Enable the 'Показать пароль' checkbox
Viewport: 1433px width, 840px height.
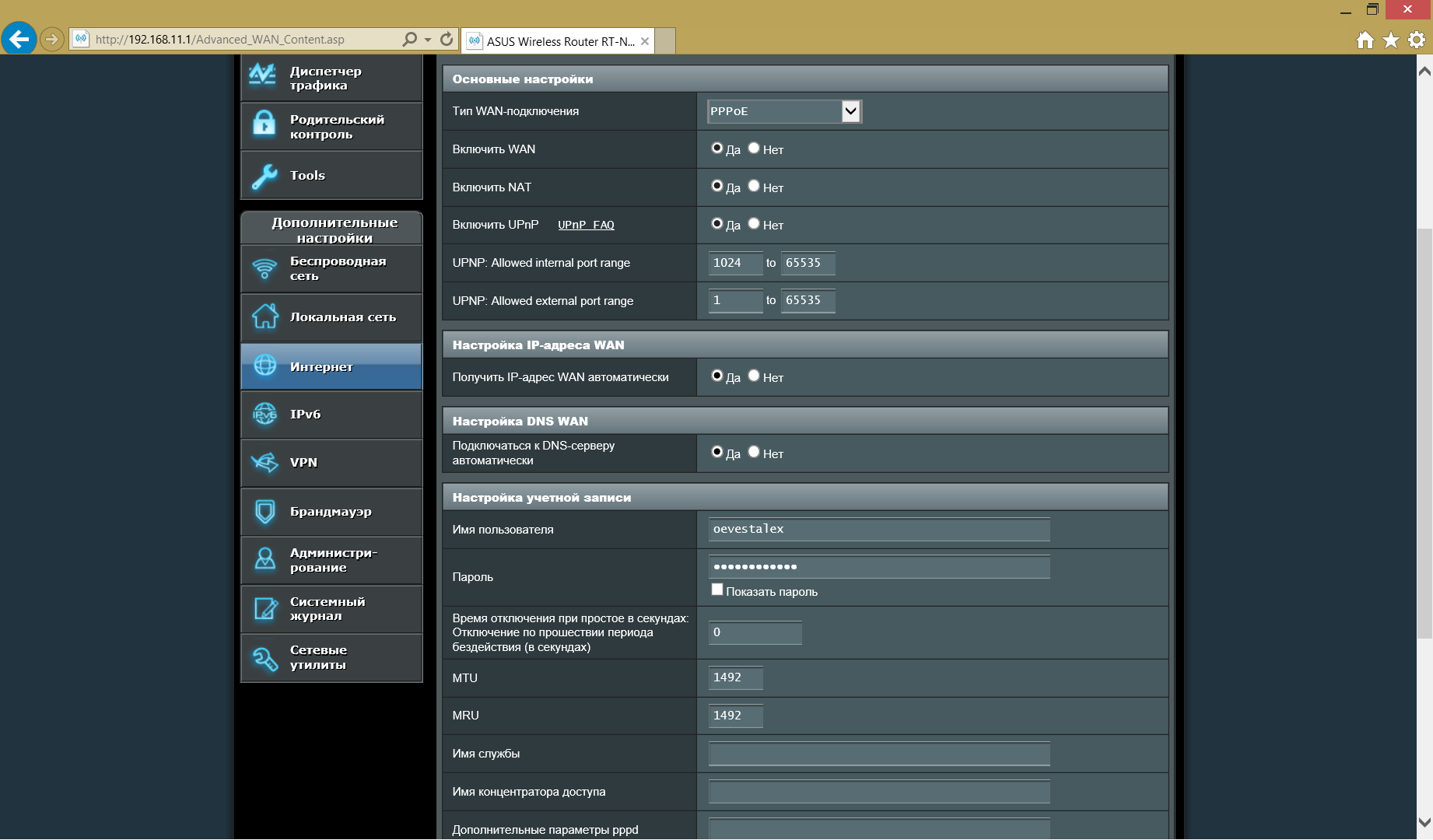click(717, 590)
